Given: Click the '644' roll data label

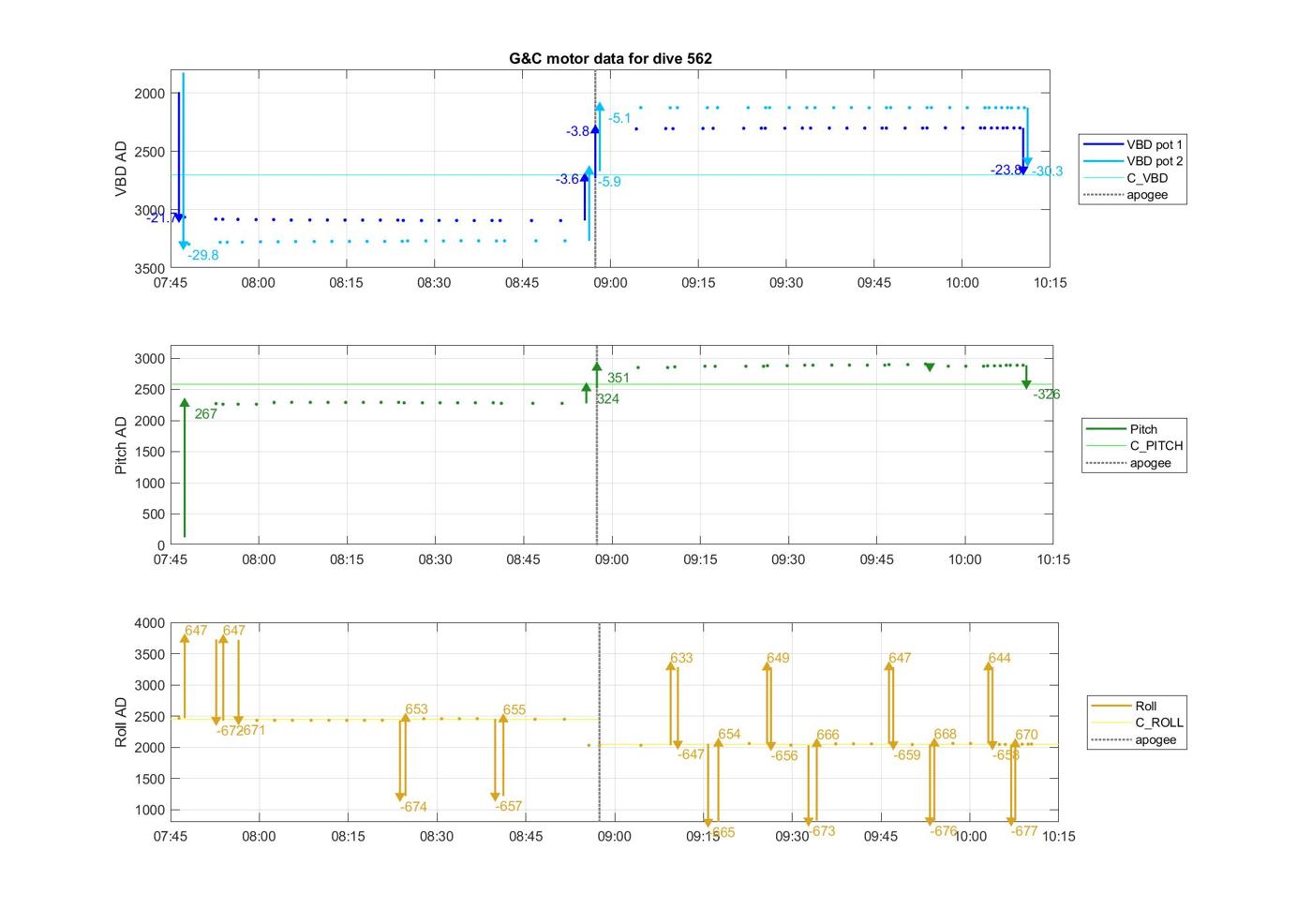Looking at the screenshot, I should [999, 658].
